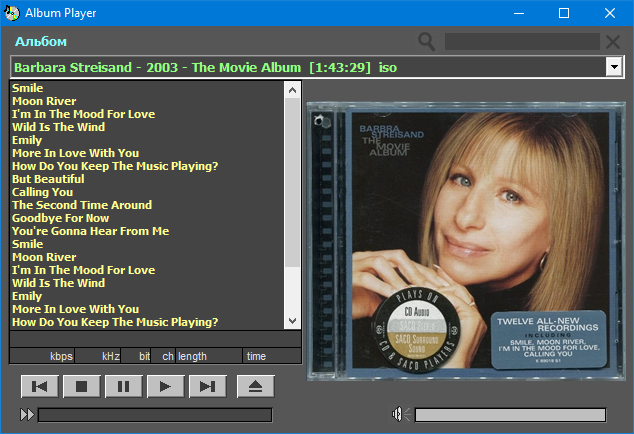Screen dimensions: 634x434
Task: Click the eject button
Action: coord(256,387)
